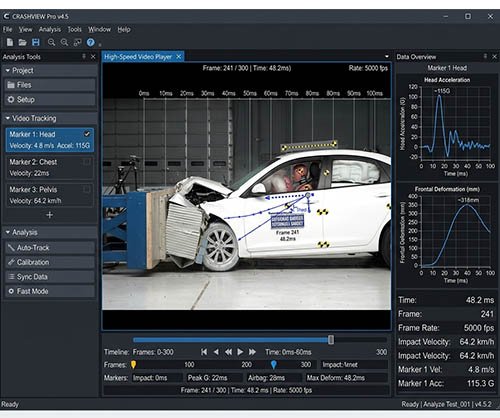The height and width of the screenshot is (418, 500).
Task: Uncheck the Marker 1: Head checkbox
Action: click(x=87, y=134)
